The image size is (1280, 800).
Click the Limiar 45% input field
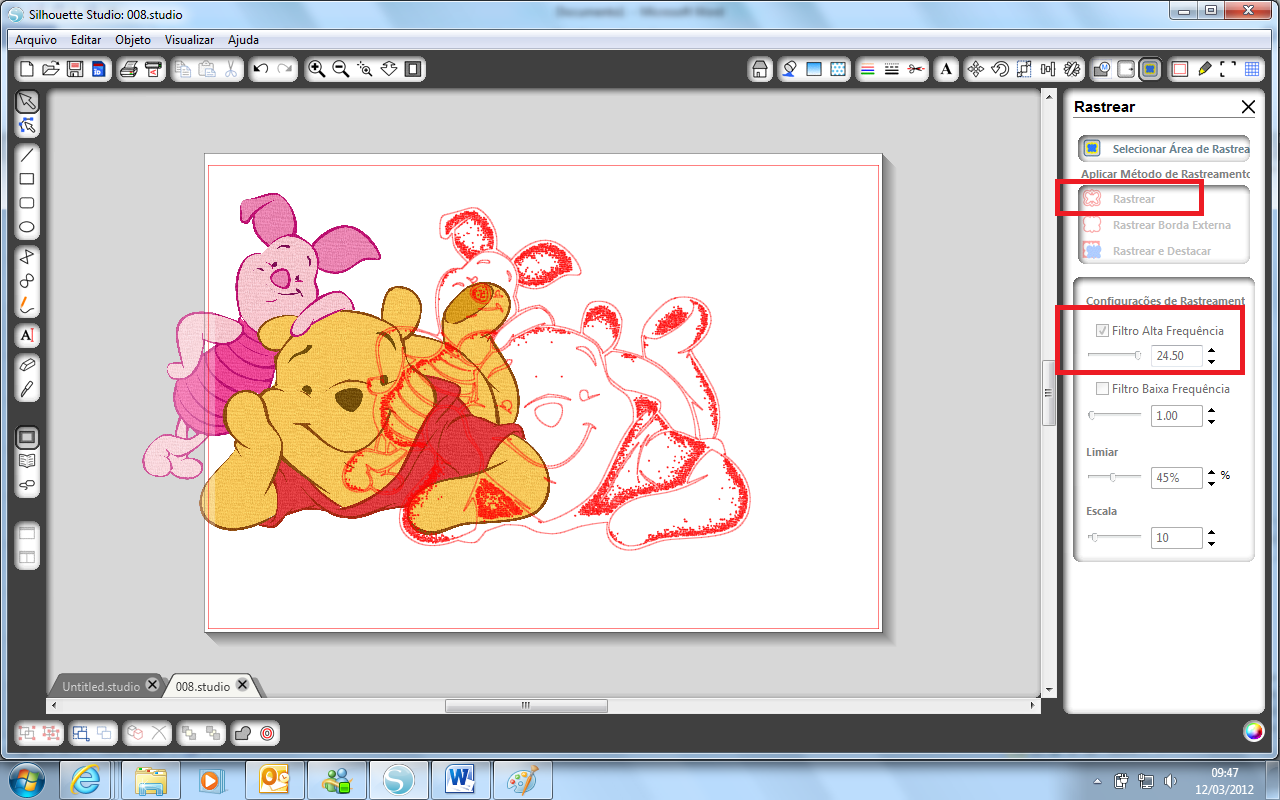tap(1176, 477)
